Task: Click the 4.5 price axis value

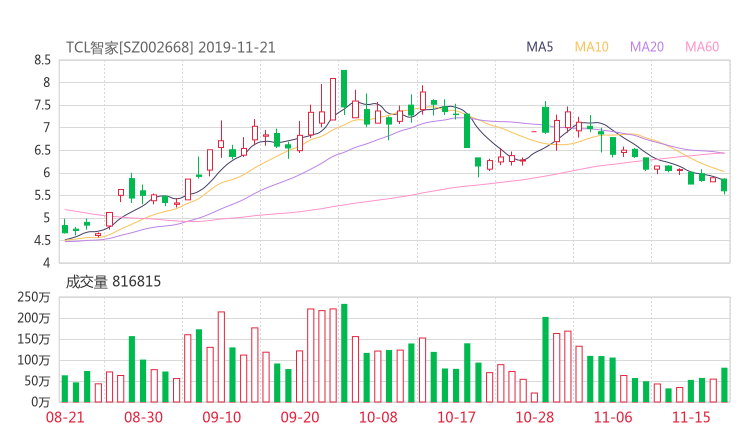Action: 42,241
